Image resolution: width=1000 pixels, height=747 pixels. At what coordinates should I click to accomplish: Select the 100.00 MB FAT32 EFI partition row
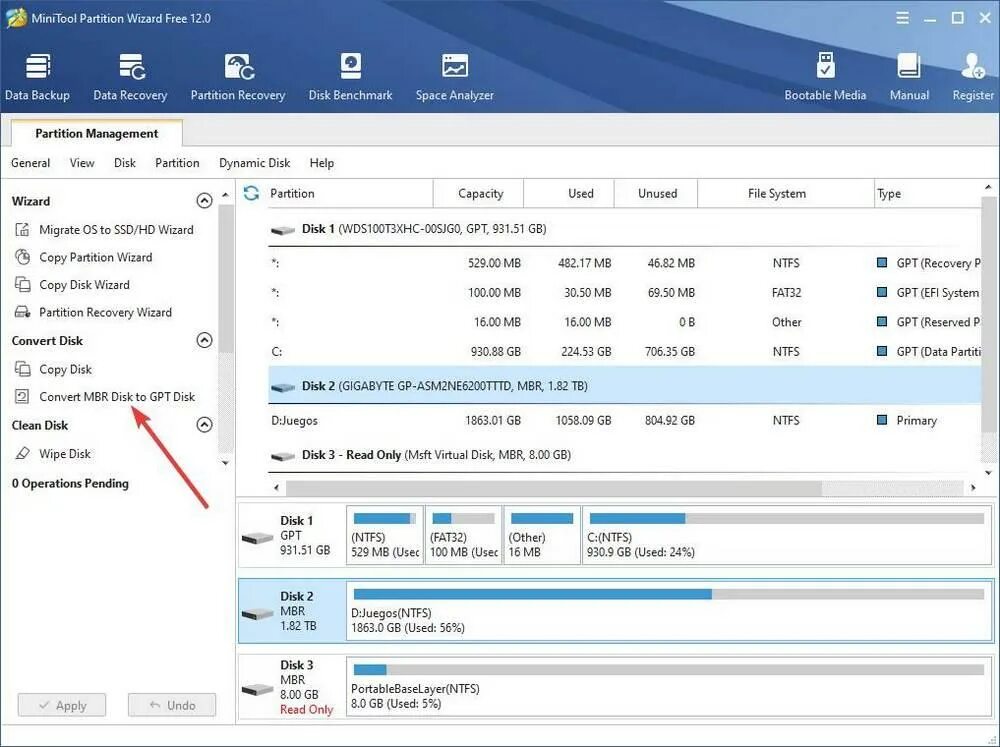624,293
